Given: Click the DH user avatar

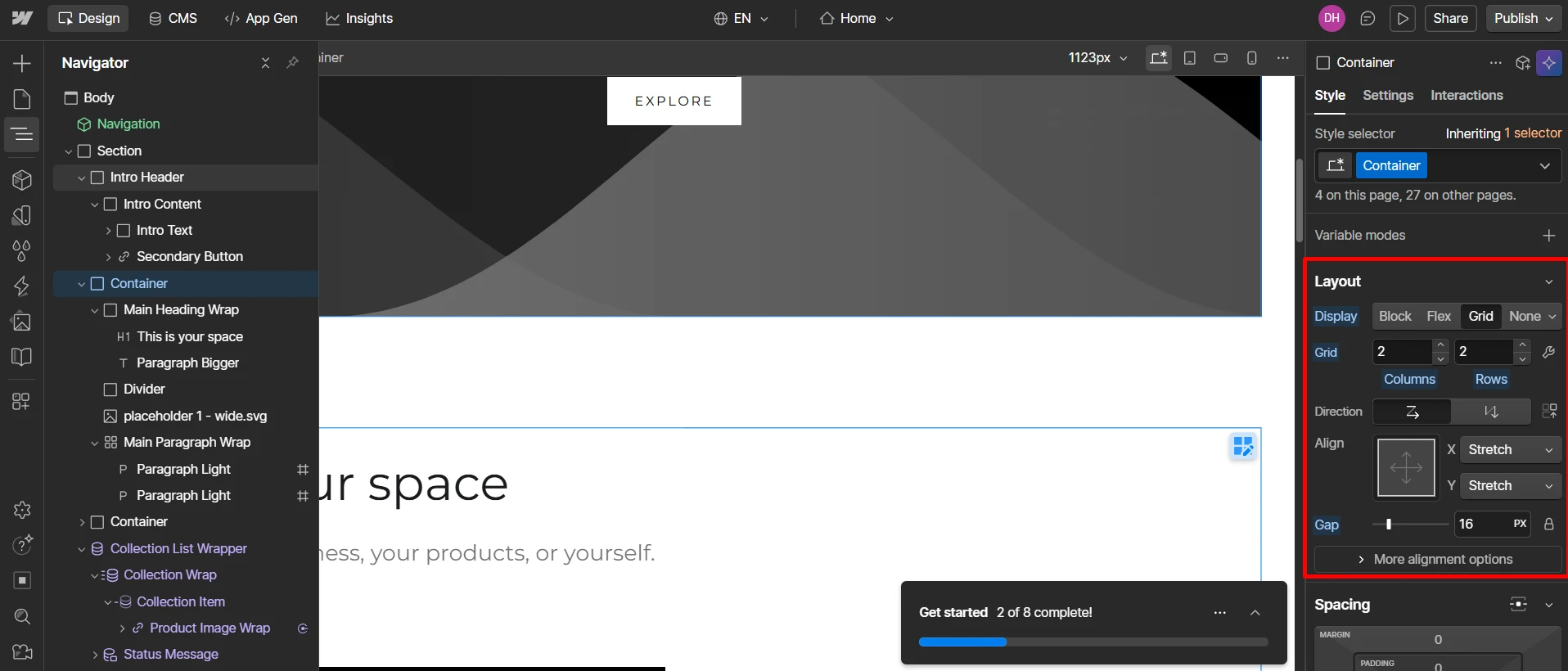Looking at the screenshot, I should click(x=1332, y=18).
